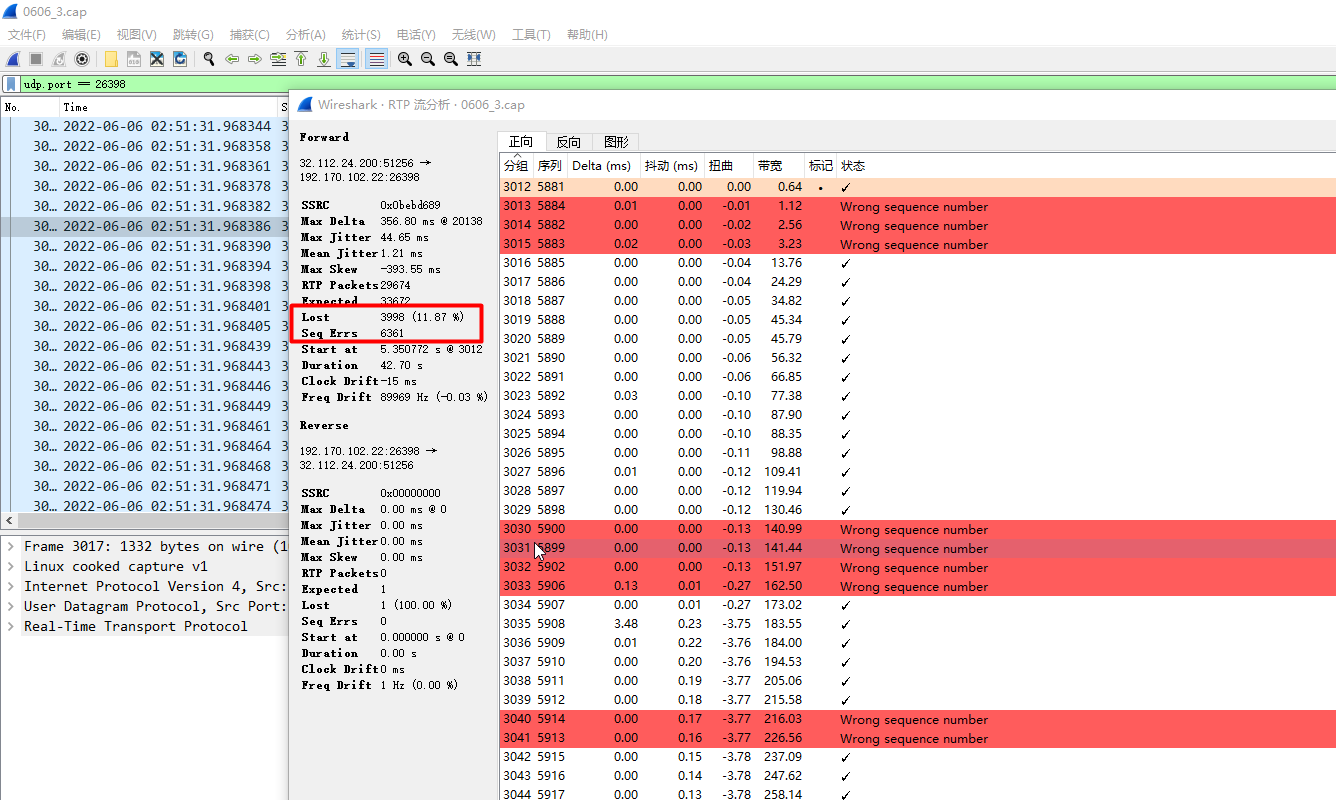Go to the previous packet arrow
This screenshot has height=800, width=1336.
point(232,59)
